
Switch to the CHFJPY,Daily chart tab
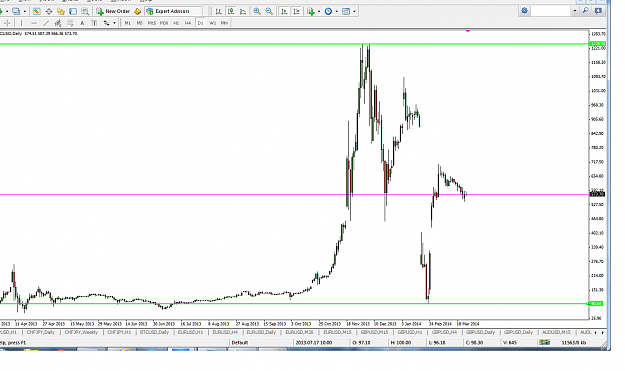[40, 332]
